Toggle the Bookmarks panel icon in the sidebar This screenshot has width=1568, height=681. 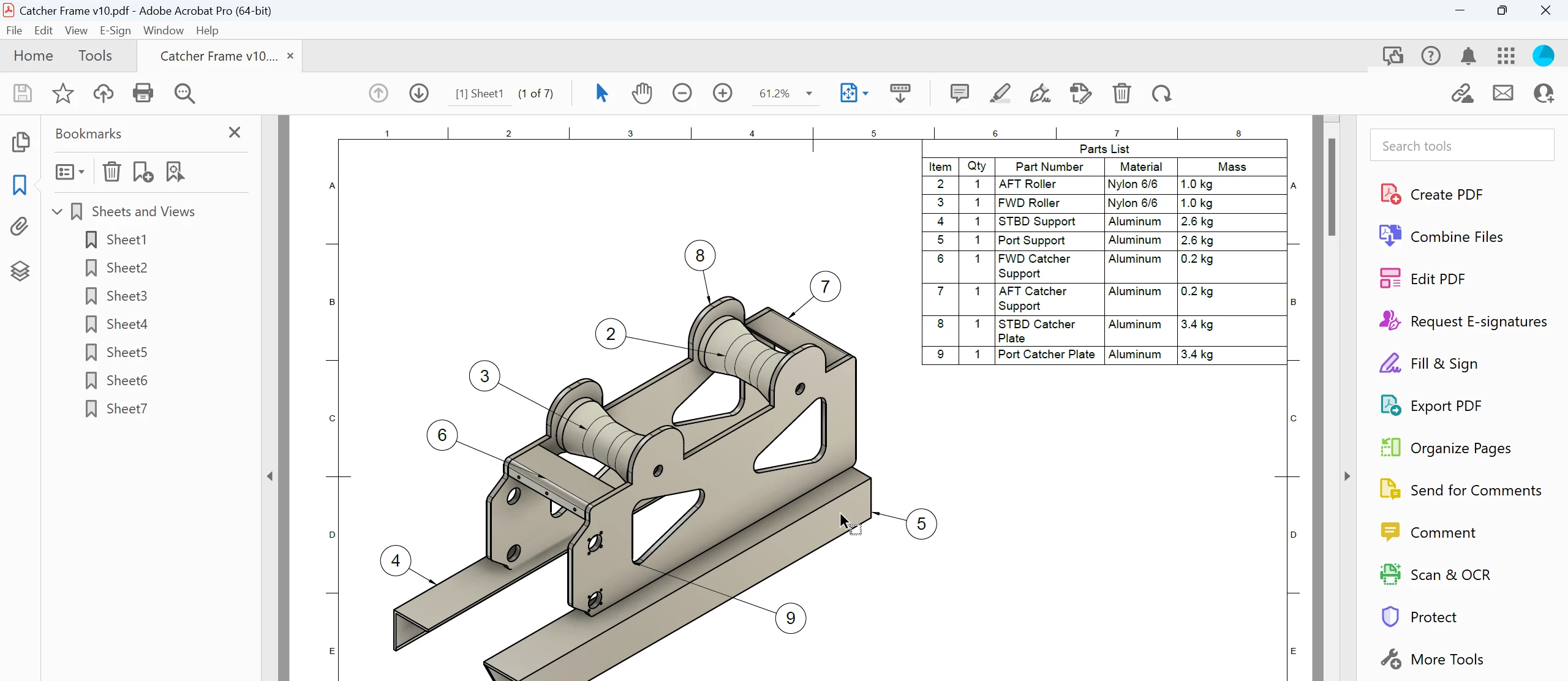point(20,185)
